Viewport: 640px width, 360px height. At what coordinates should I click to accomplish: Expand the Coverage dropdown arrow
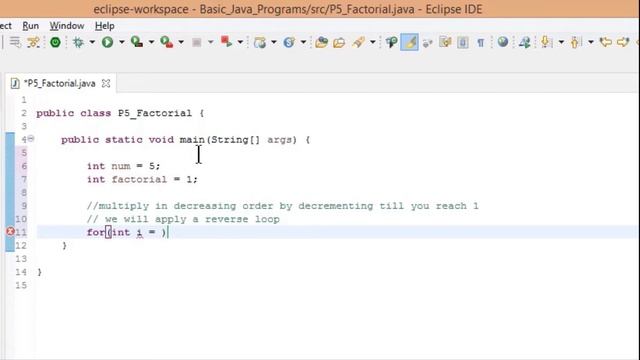151,42
